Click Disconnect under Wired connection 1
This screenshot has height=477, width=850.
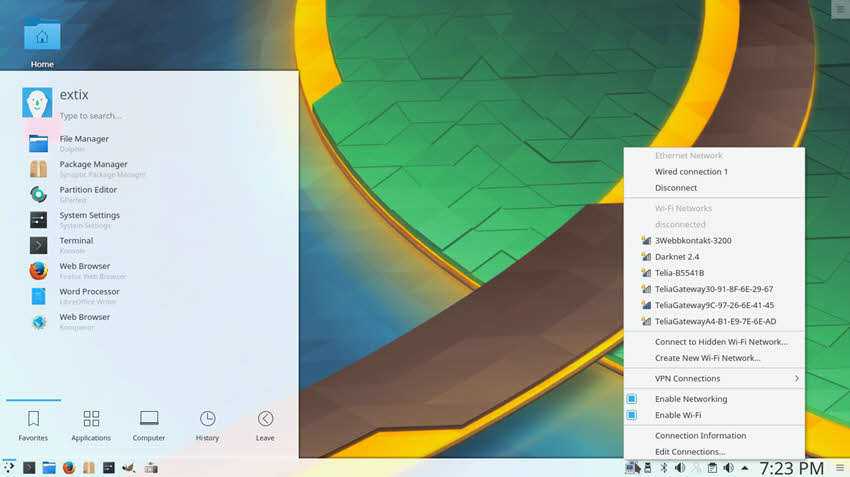pos(676,188)
